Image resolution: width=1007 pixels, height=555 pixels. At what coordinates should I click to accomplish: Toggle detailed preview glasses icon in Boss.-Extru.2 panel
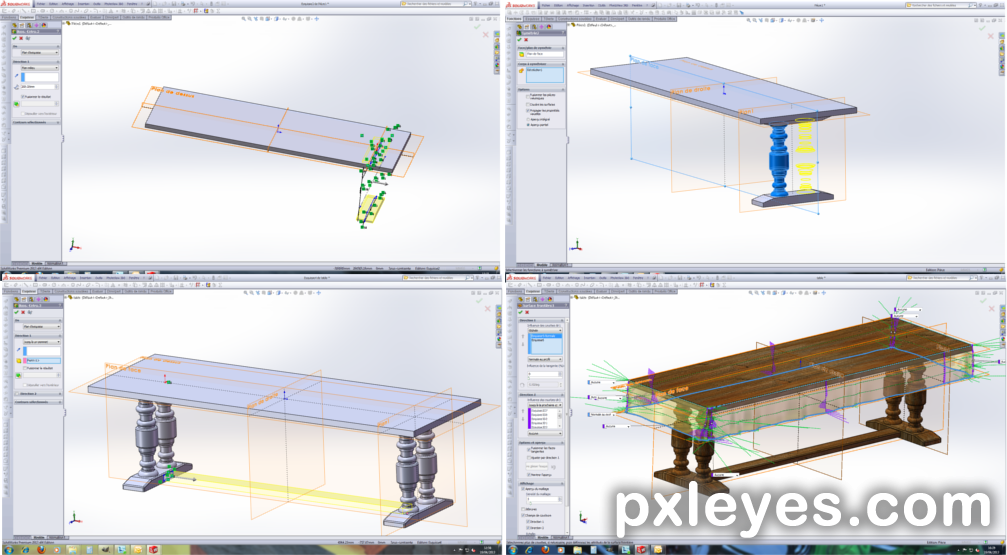point(28,39)
